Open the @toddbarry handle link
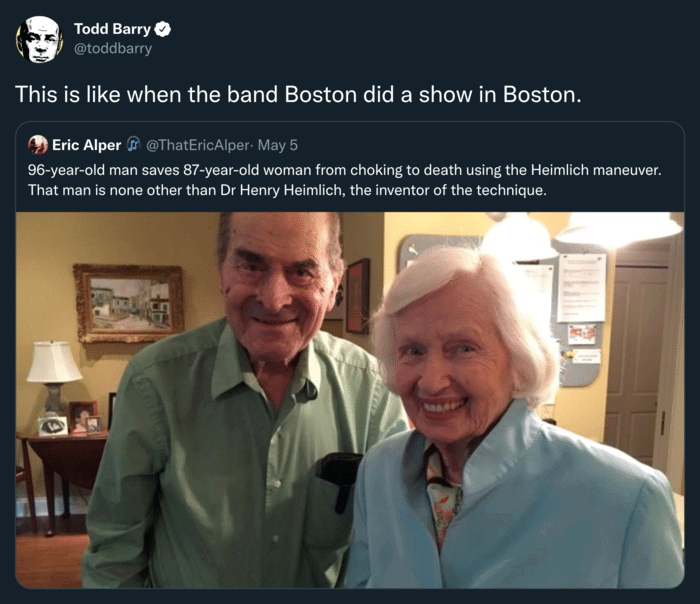The image size is (700, 604). (x=112, y=48)
